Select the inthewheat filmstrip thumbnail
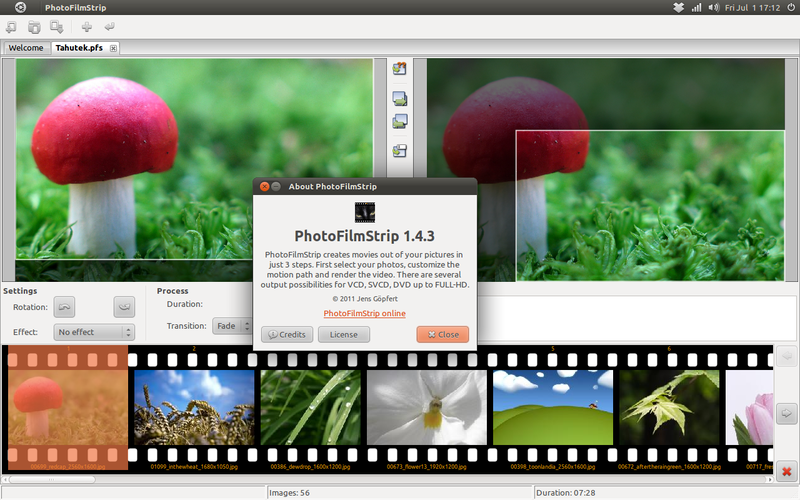Viewport: 800px width, 500px height. point(194,408)
